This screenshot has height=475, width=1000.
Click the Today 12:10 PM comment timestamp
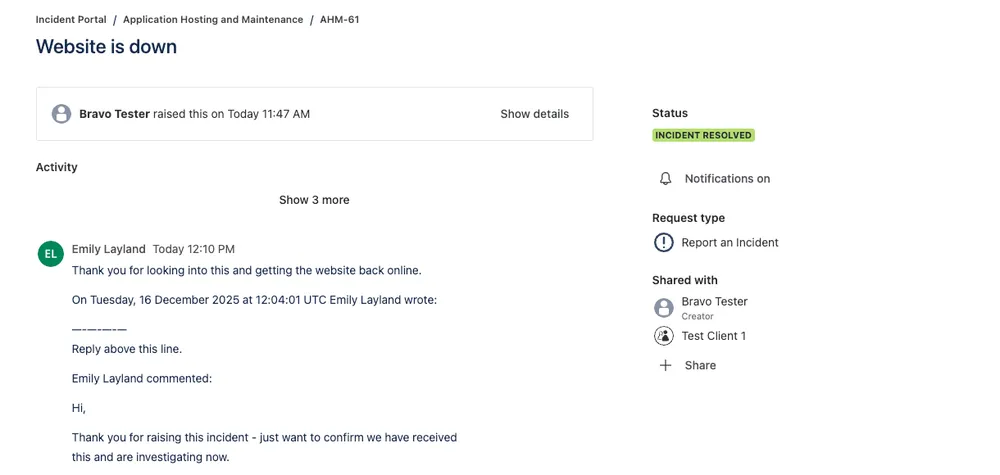[x=194, y=249]
